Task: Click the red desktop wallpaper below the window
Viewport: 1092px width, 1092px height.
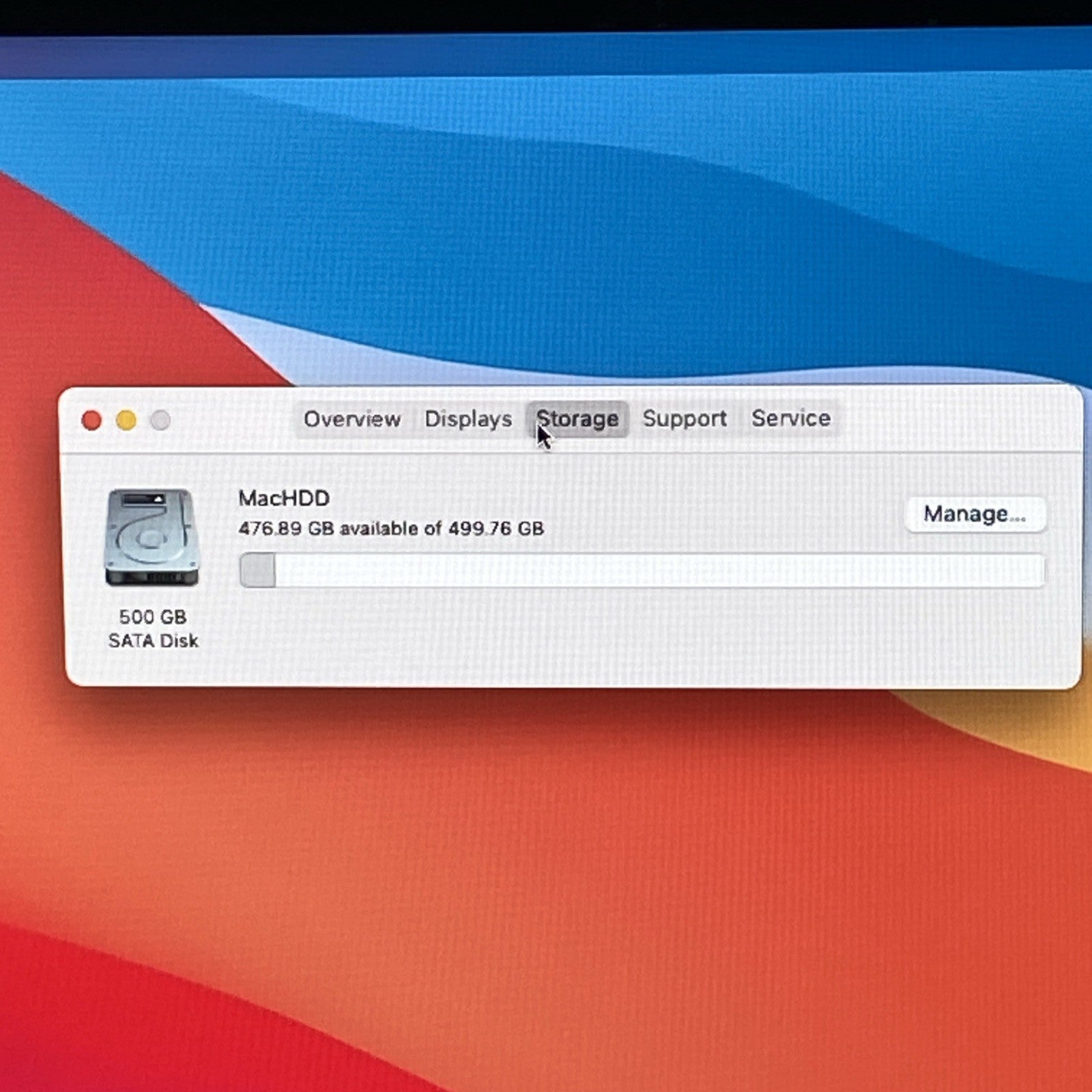Action: (x=546, y=887)
